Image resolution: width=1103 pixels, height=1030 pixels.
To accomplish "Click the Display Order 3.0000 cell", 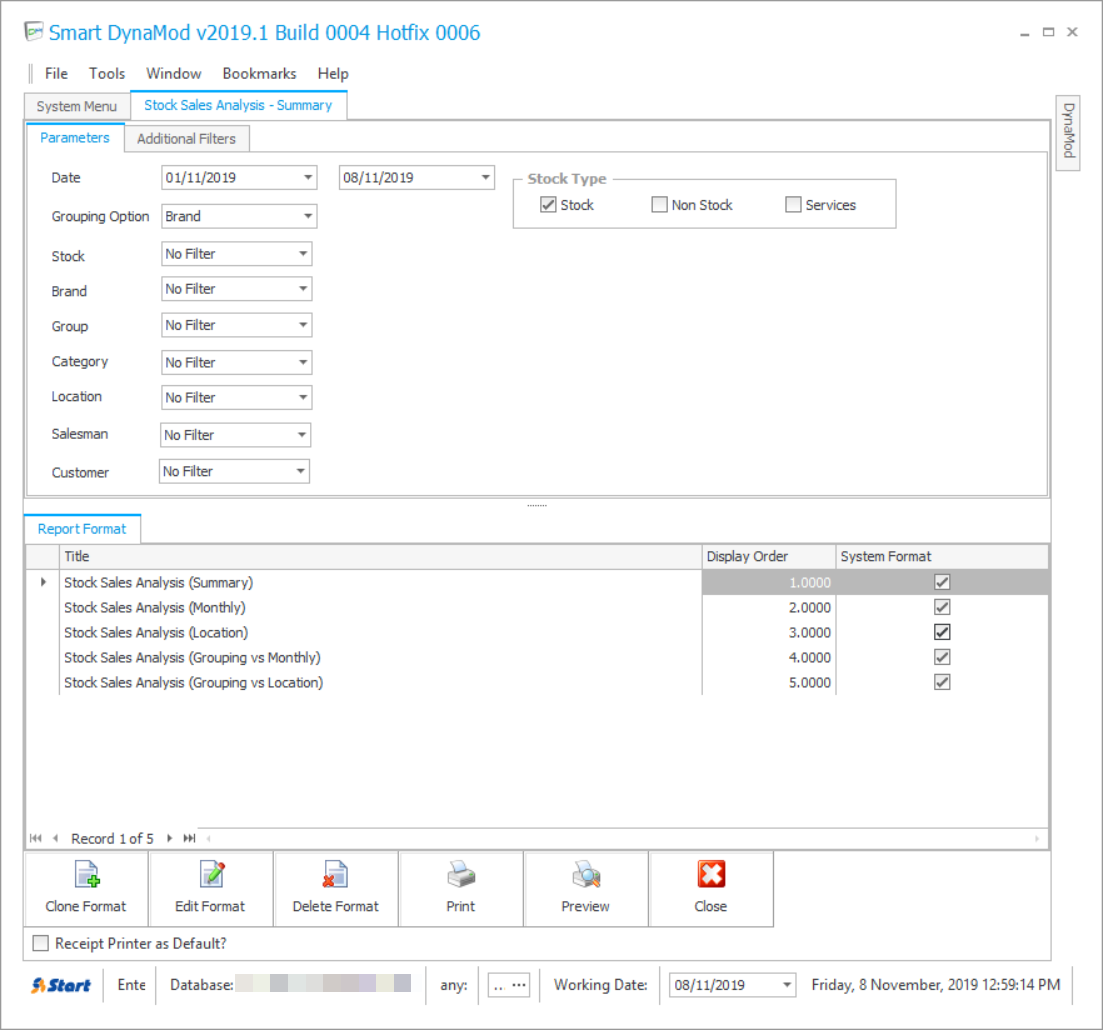I will tap(769, 632).
